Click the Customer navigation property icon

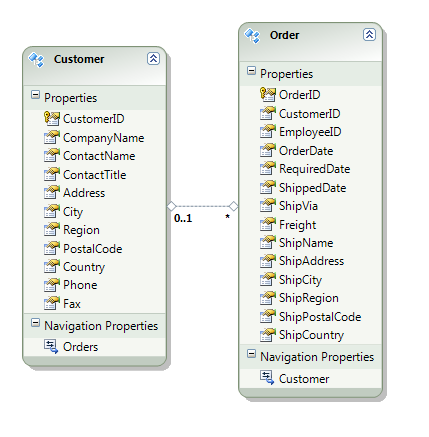267,378
